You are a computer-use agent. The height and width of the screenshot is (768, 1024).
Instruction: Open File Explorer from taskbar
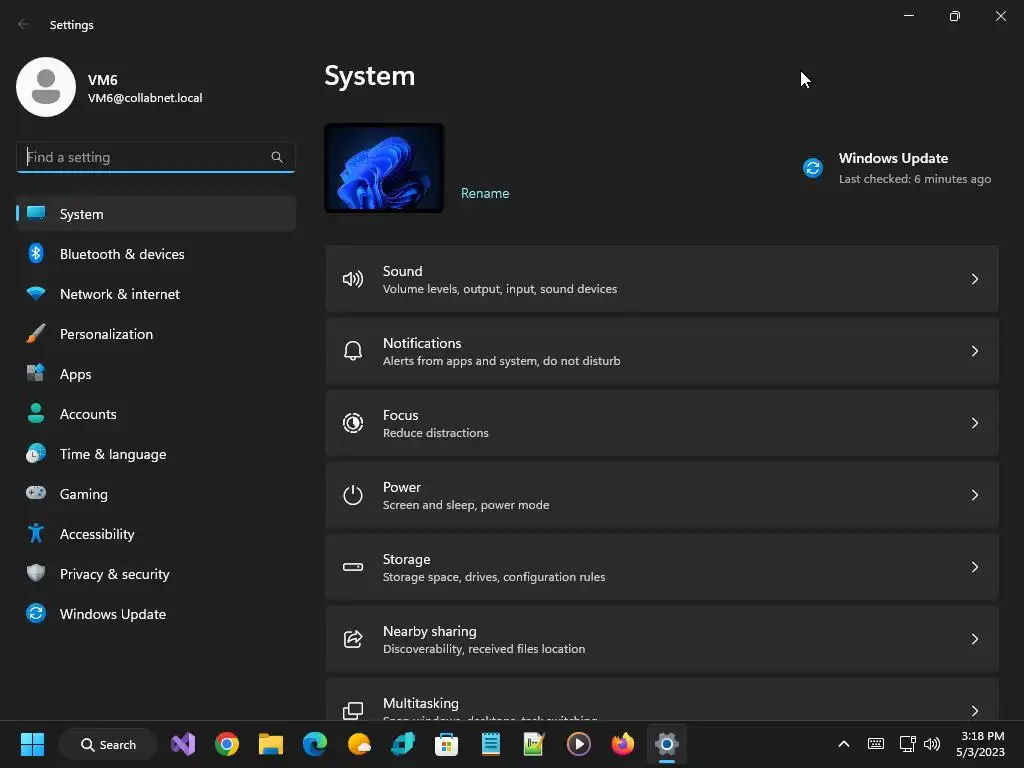click(x=270, y=744)
